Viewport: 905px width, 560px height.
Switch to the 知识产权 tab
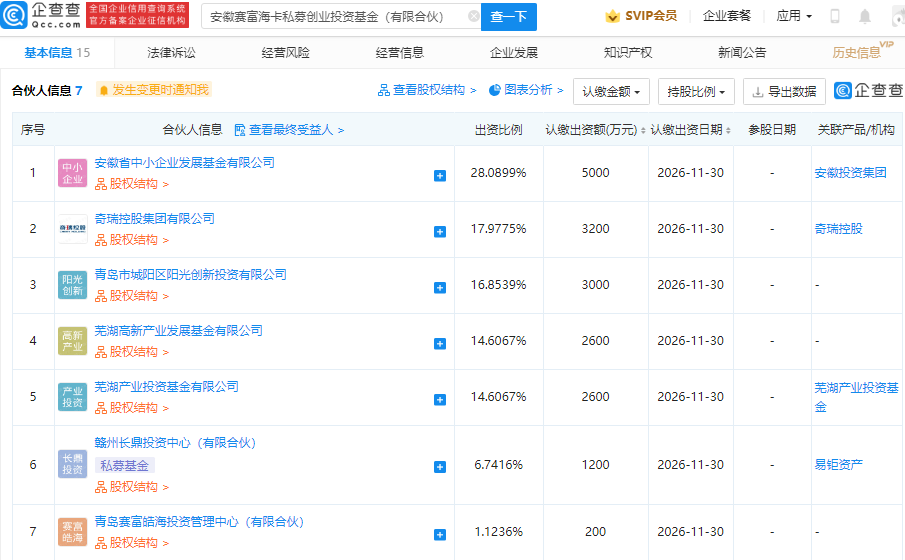[x=628, y=53]
